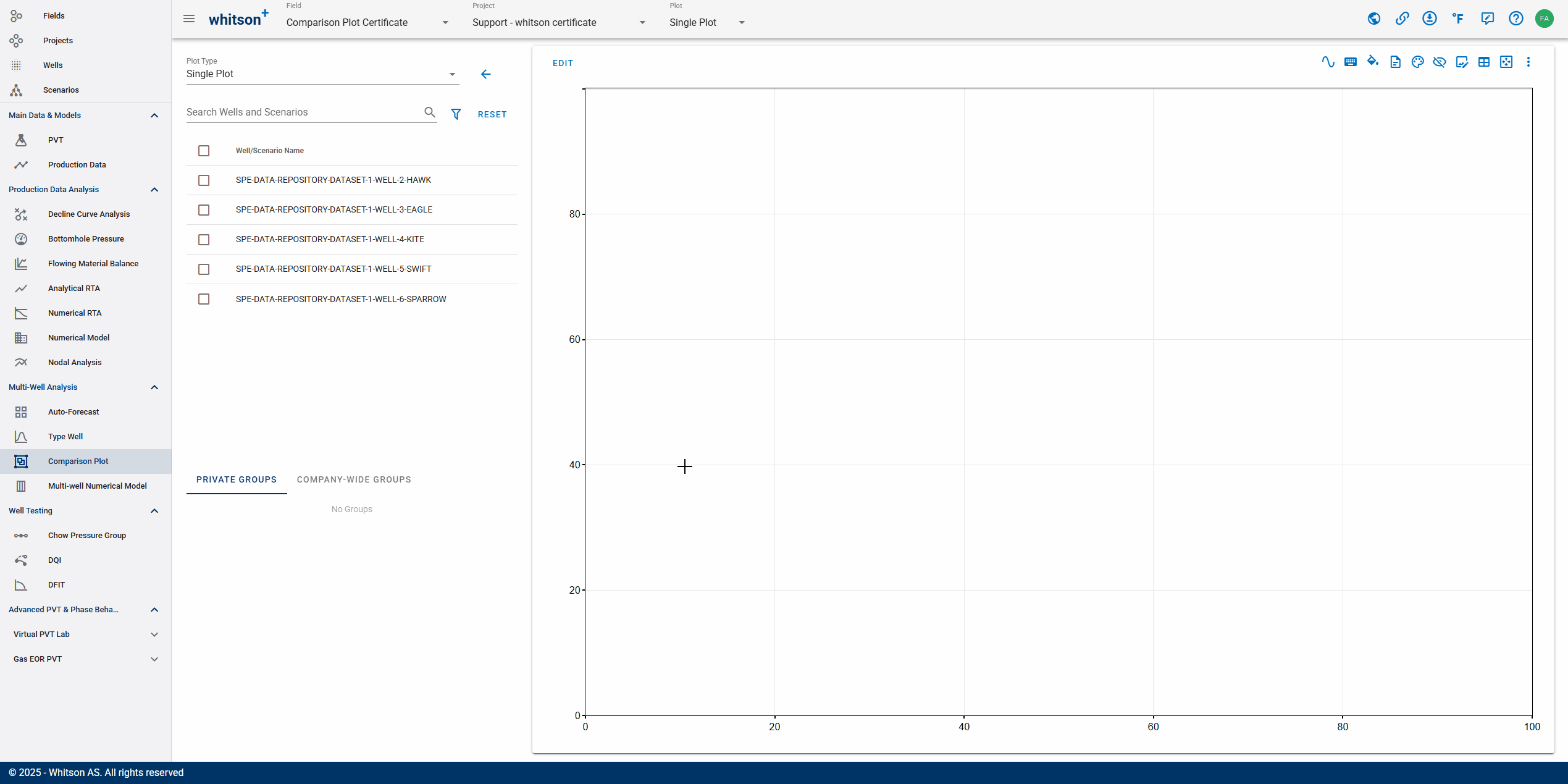Expand the Project dropdown menu
The height and width of the screenshot is (784, 1568).
tap(642, 22)
